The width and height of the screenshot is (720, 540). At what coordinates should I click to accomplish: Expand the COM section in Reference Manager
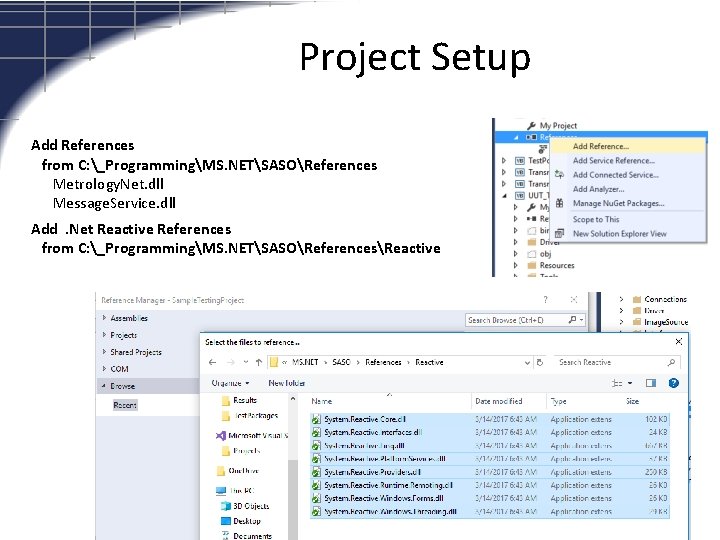[x=105, y=369]
